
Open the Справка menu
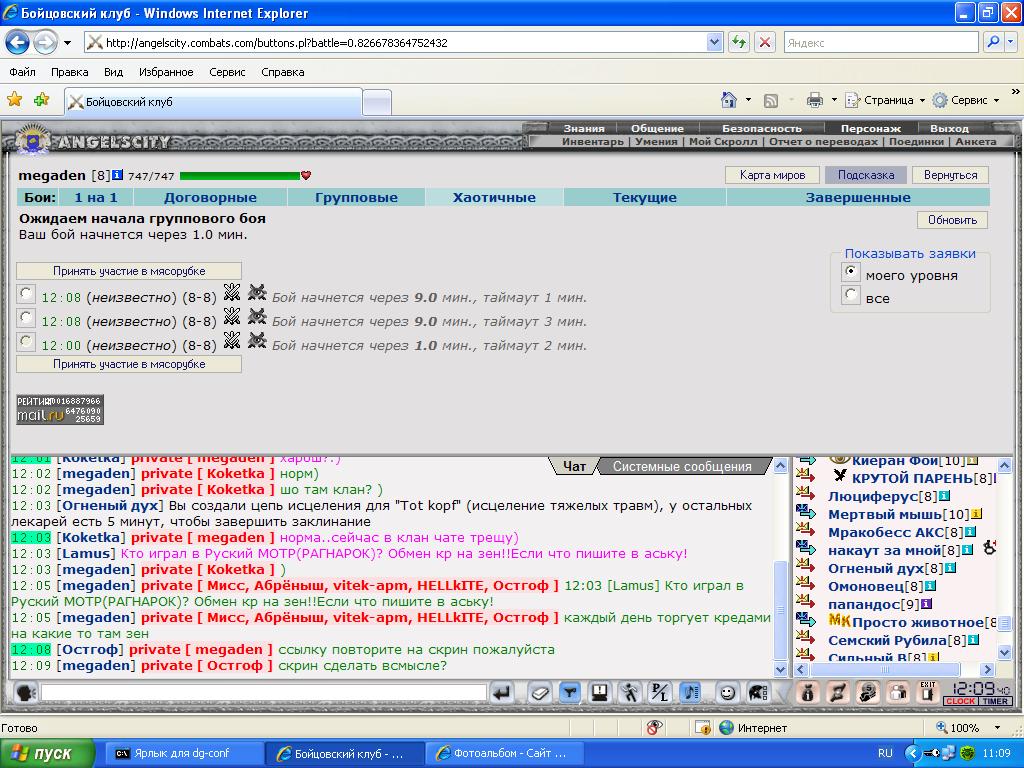[283, 72]
